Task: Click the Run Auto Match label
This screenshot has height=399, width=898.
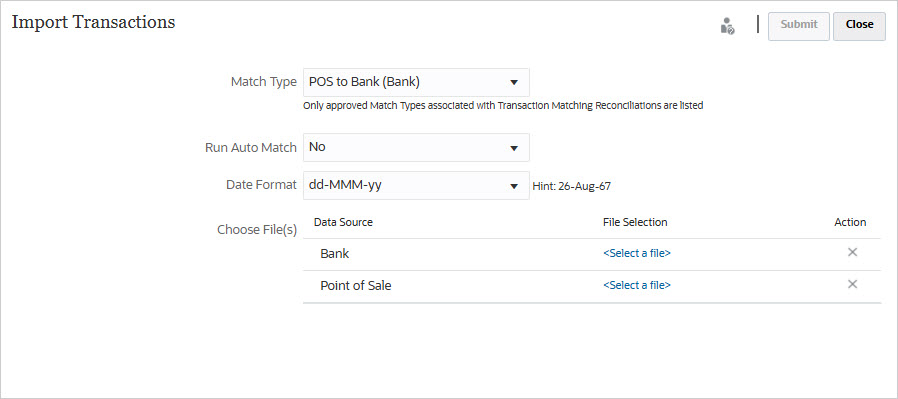Action: tap(251, 148)
